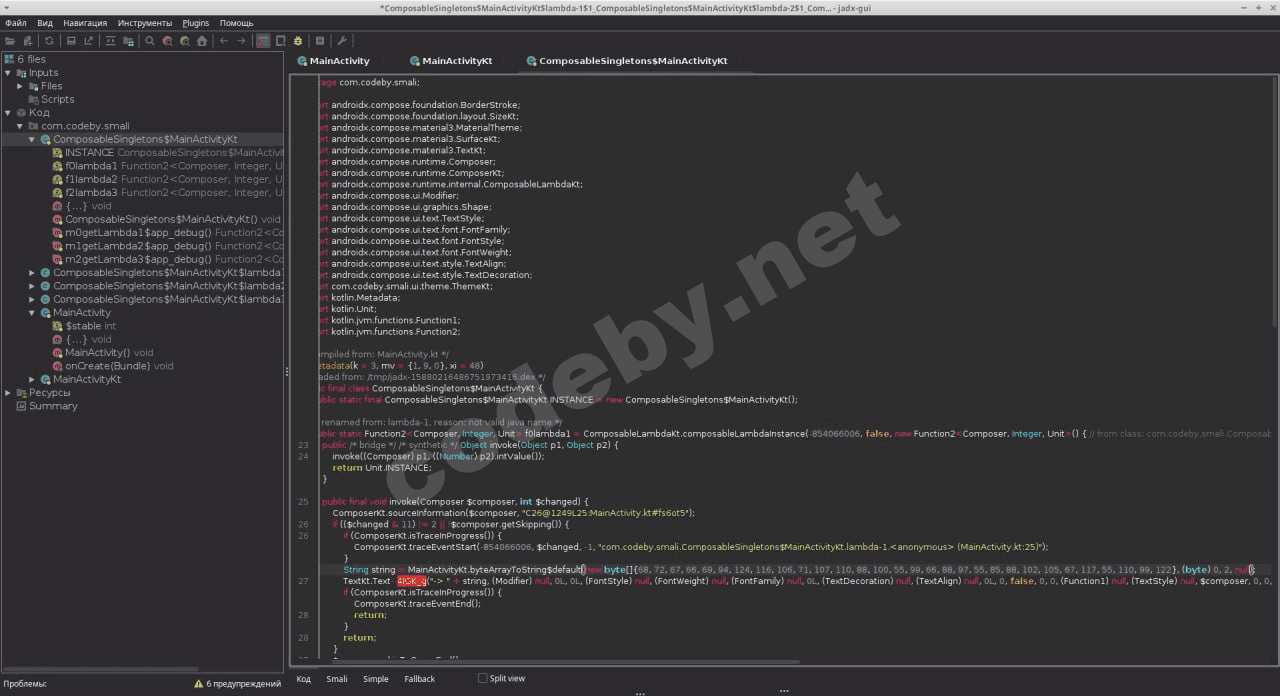
Task: Open the Инструменты menu
Action: (144, 23)
